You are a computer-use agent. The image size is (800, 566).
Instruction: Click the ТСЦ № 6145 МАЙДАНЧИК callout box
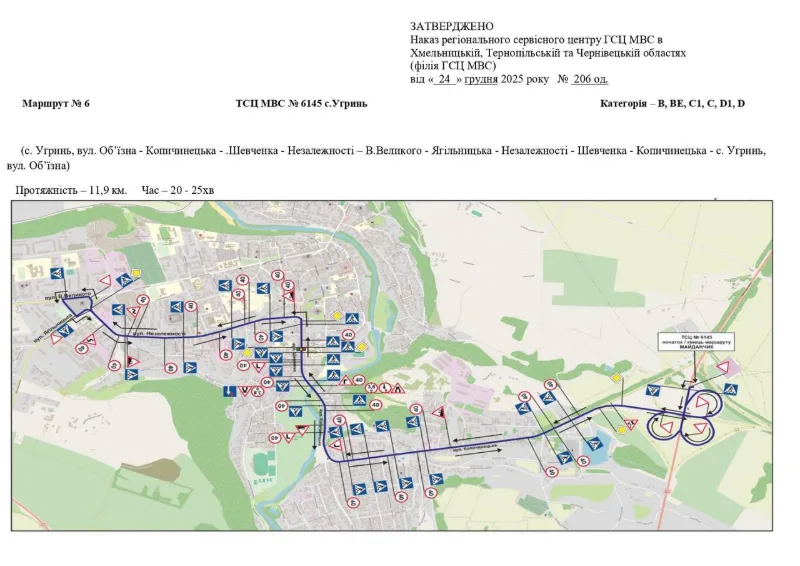click(x=696, y=341)
